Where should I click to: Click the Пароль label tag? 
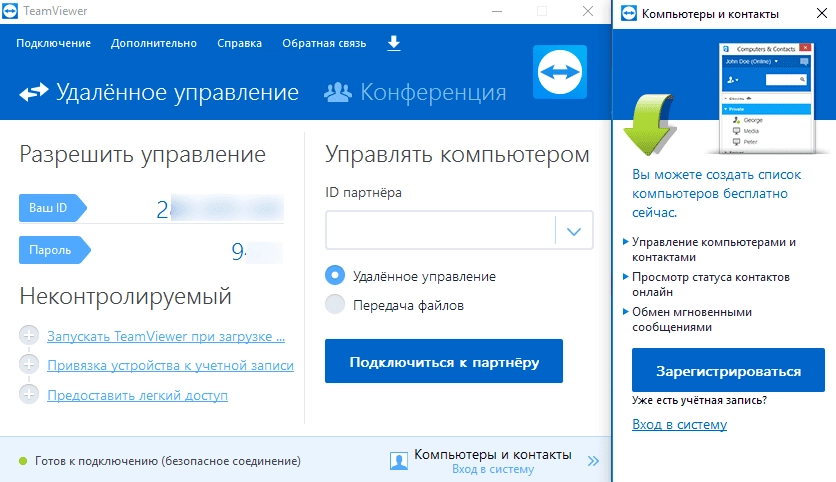[x=54, y=250]
